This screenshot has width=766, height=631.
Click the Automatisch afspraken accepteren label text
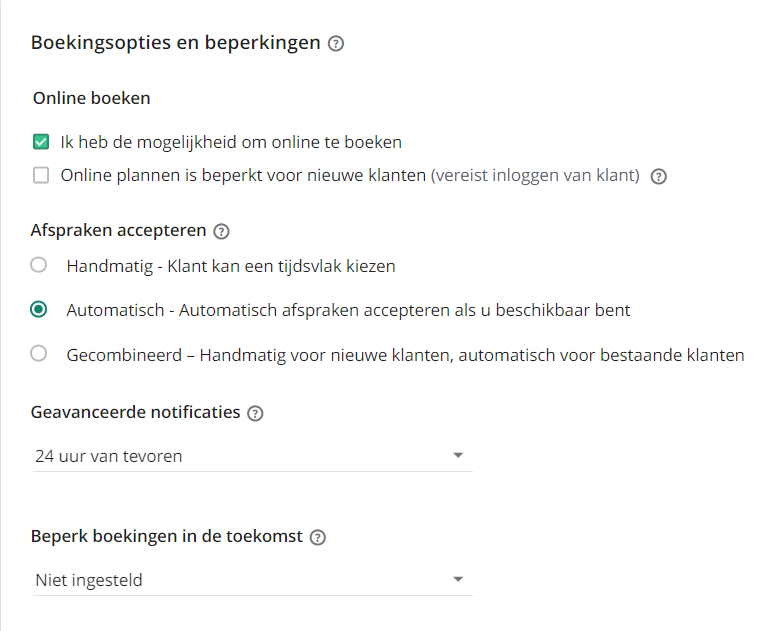click(348, 311)
